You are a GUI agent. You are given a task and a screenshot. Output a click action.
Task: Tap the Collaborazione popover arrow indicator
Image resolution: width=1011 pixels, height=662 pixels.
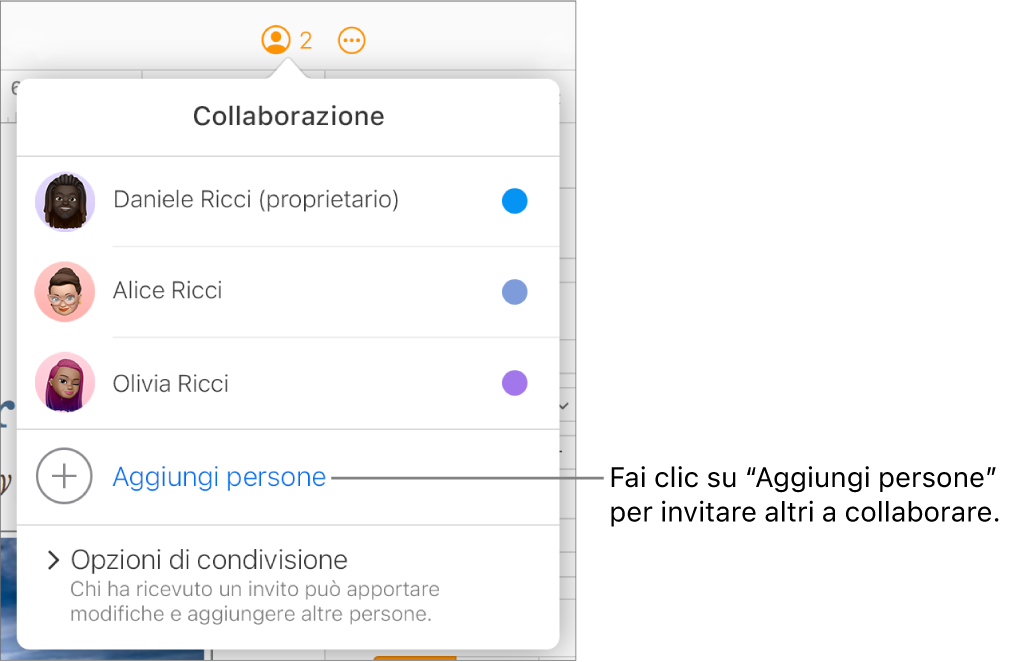click(287, 70)
